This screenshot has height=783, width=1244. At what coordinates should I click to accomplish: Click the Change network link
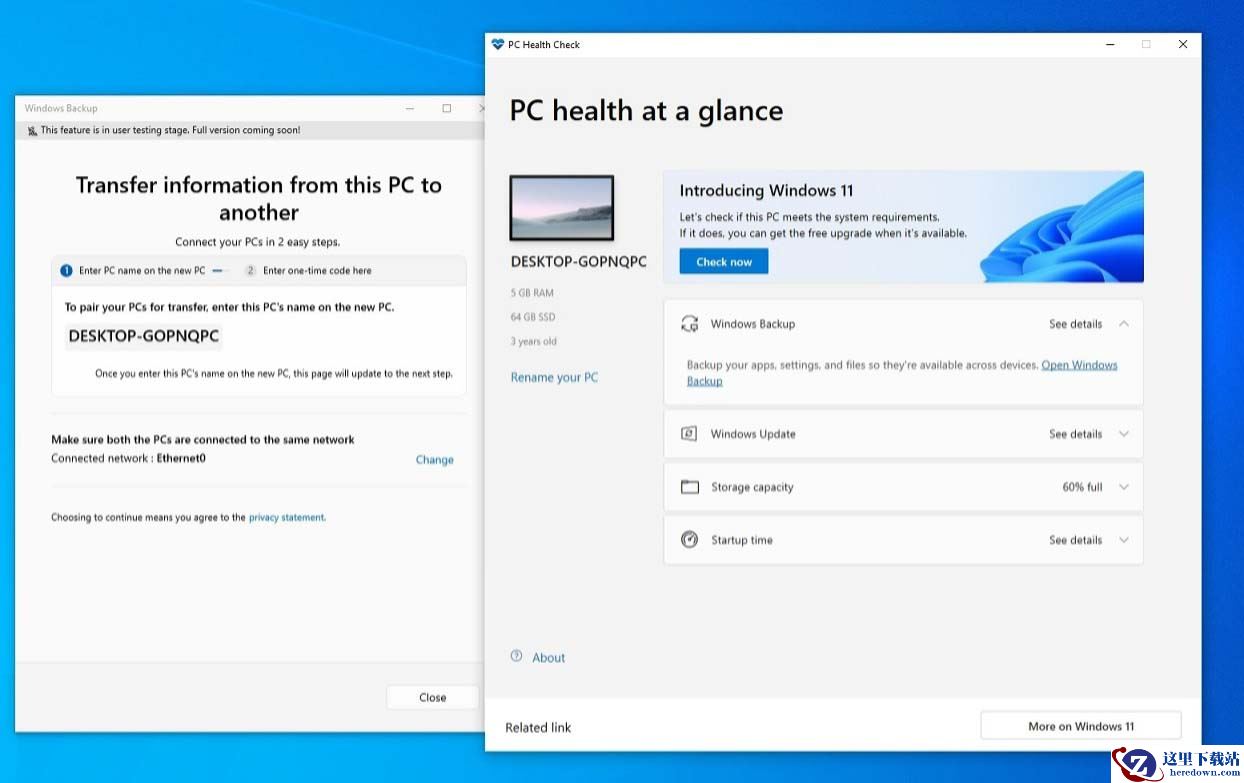click(434, 460)
